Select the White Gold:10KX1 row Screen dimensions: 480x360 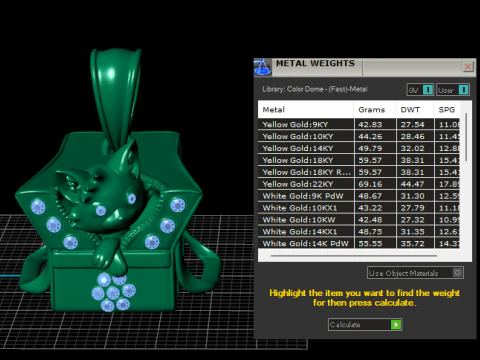pyautogui.click(x=359, y=208)
